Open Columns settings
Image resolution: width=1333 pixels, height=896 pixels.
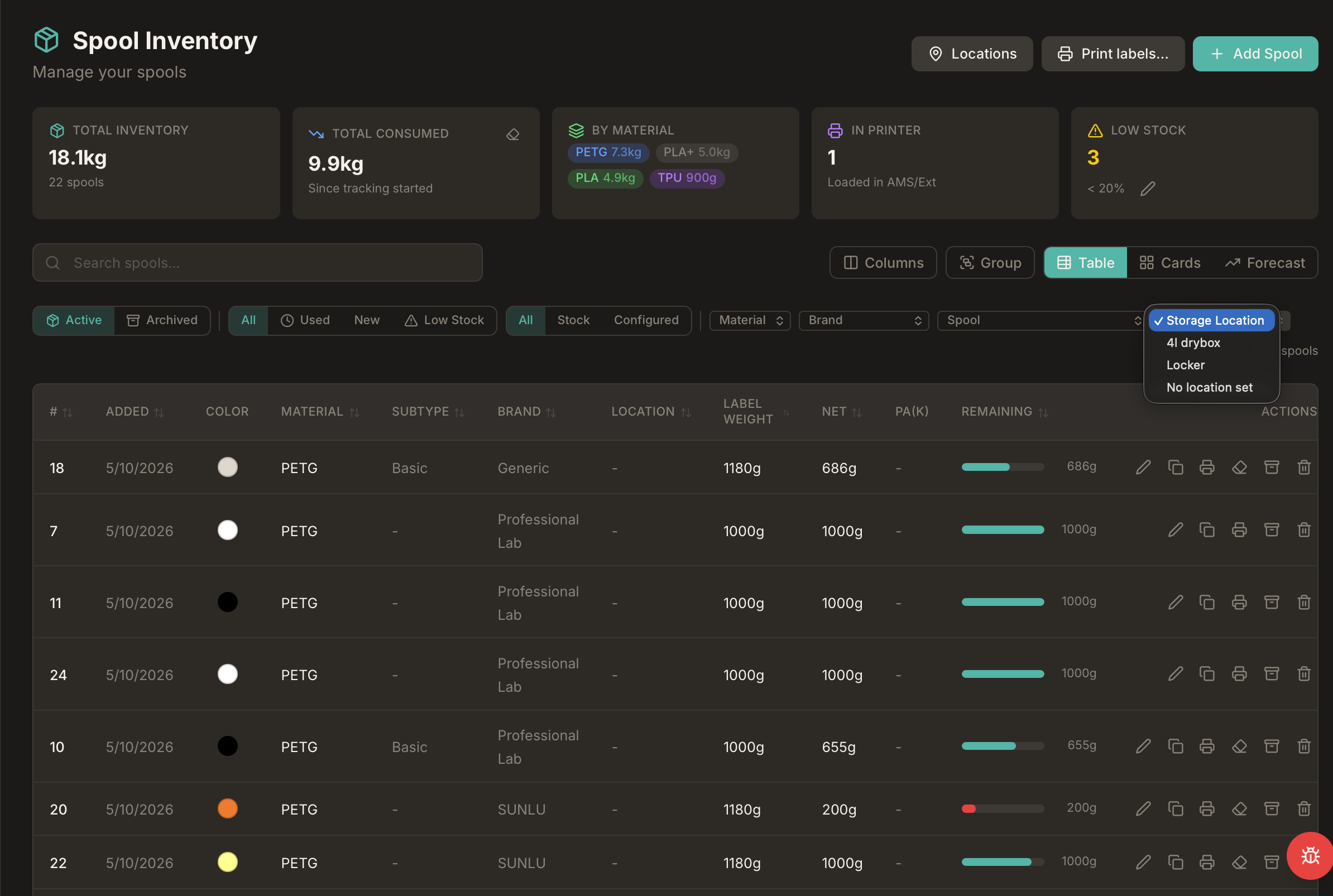883,263
